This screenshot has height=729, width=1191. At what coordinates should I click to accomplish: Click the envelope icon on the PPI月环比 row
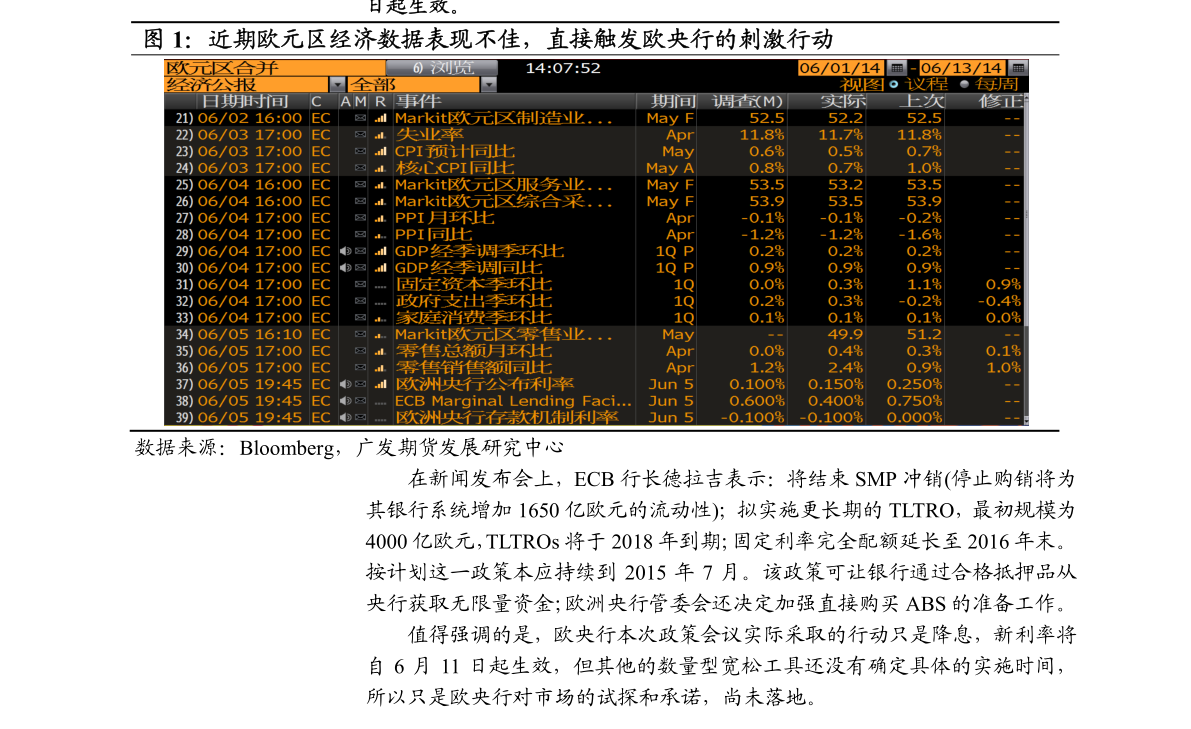tap(361, 218)
